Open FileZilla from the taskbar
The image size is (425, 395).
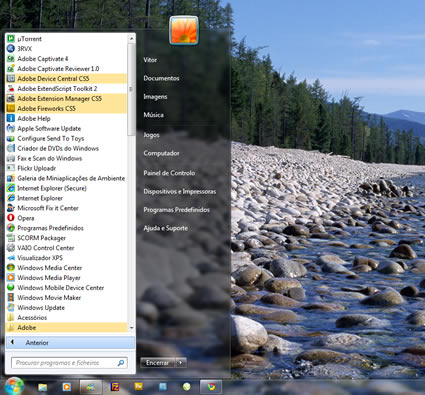point(115,387)
